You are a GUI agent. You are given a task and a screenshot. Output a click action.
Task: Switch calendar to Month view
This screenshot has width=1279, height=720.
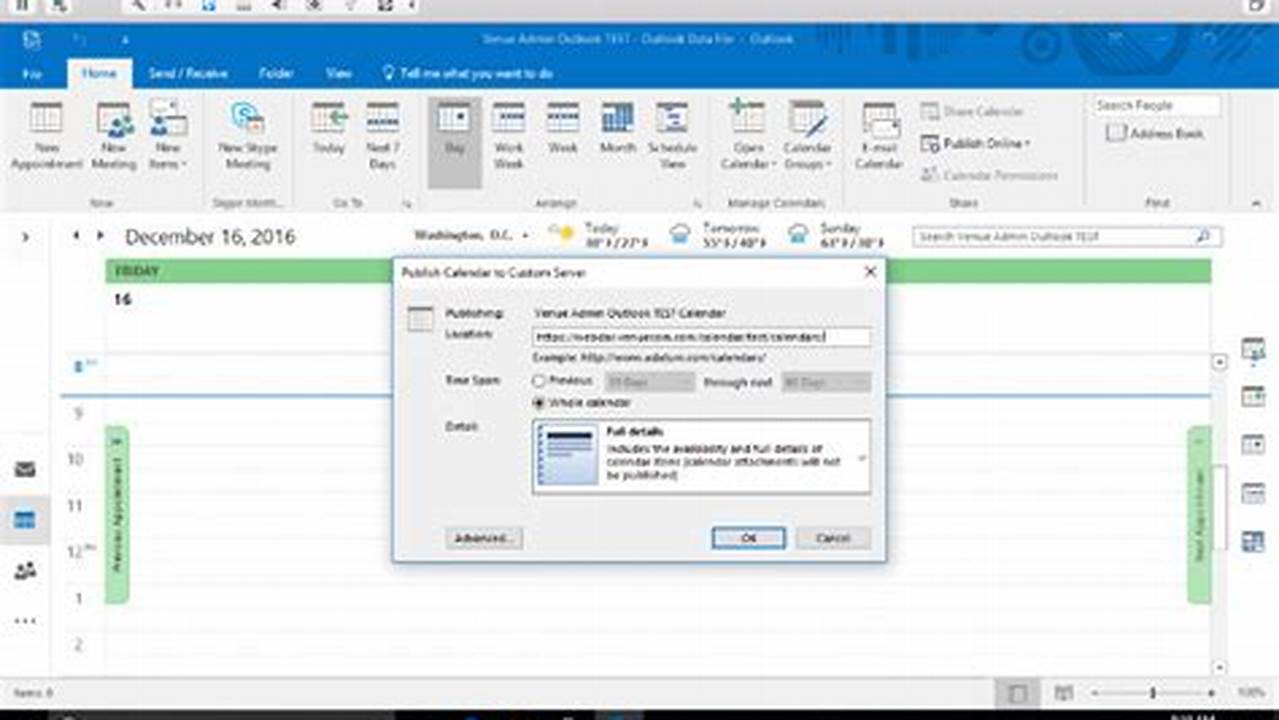coord(617,135)
